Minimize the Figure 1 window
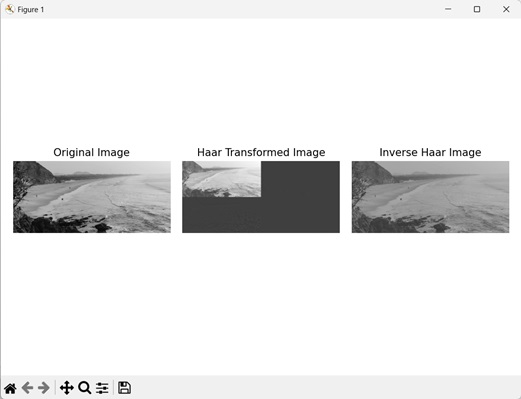 click(448, 9)
